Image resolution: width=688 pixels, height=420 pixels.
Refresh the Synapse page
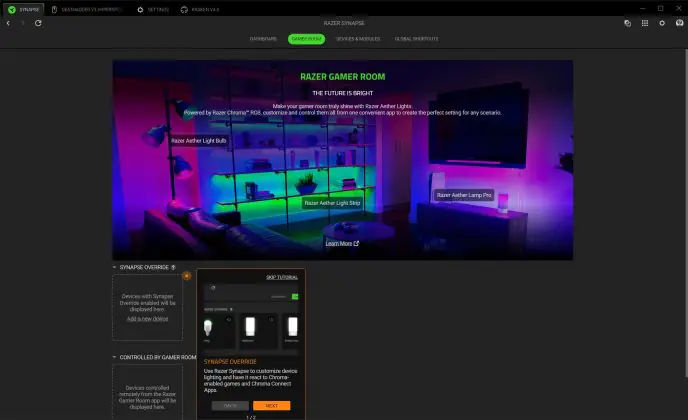[38, 23]
